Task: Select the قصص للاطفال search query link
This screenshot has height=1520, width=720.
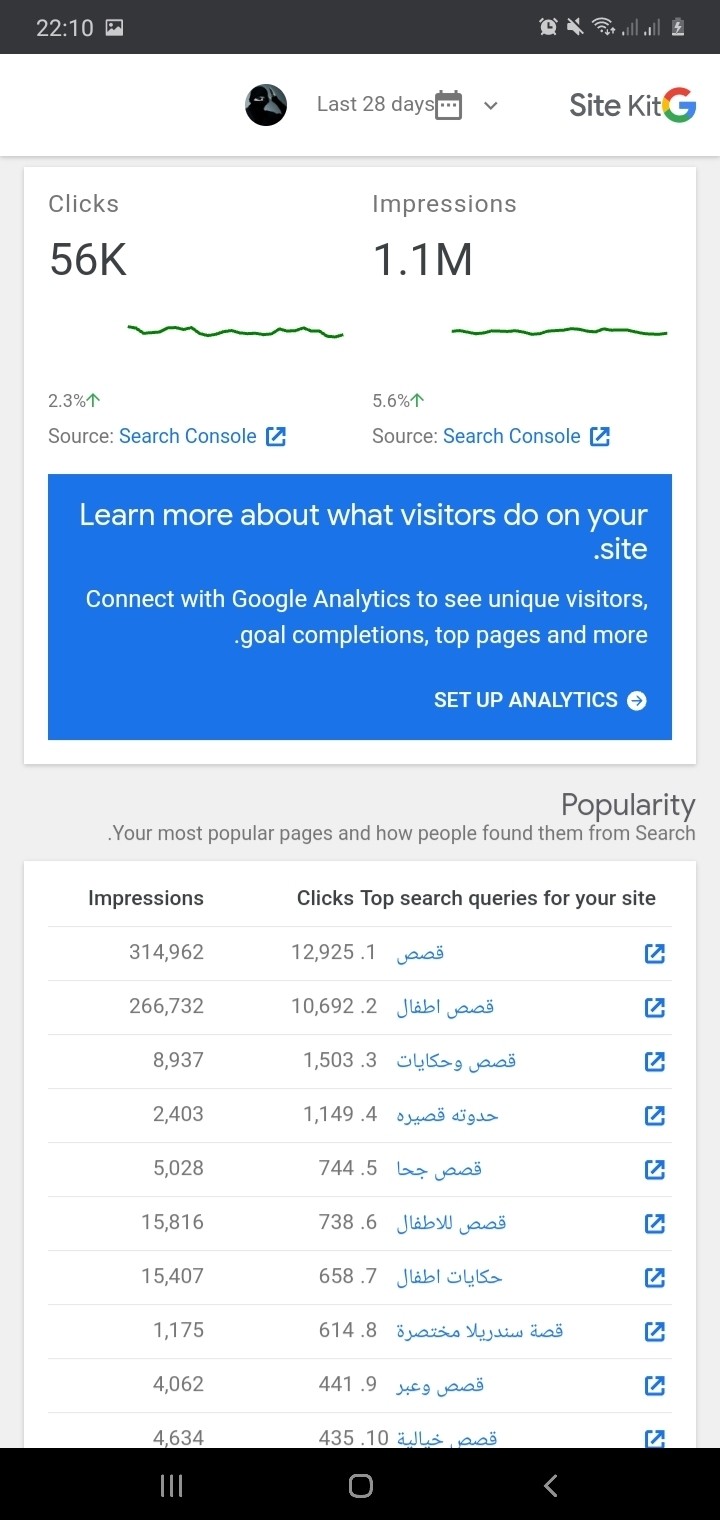Action: click(452, 1223)
